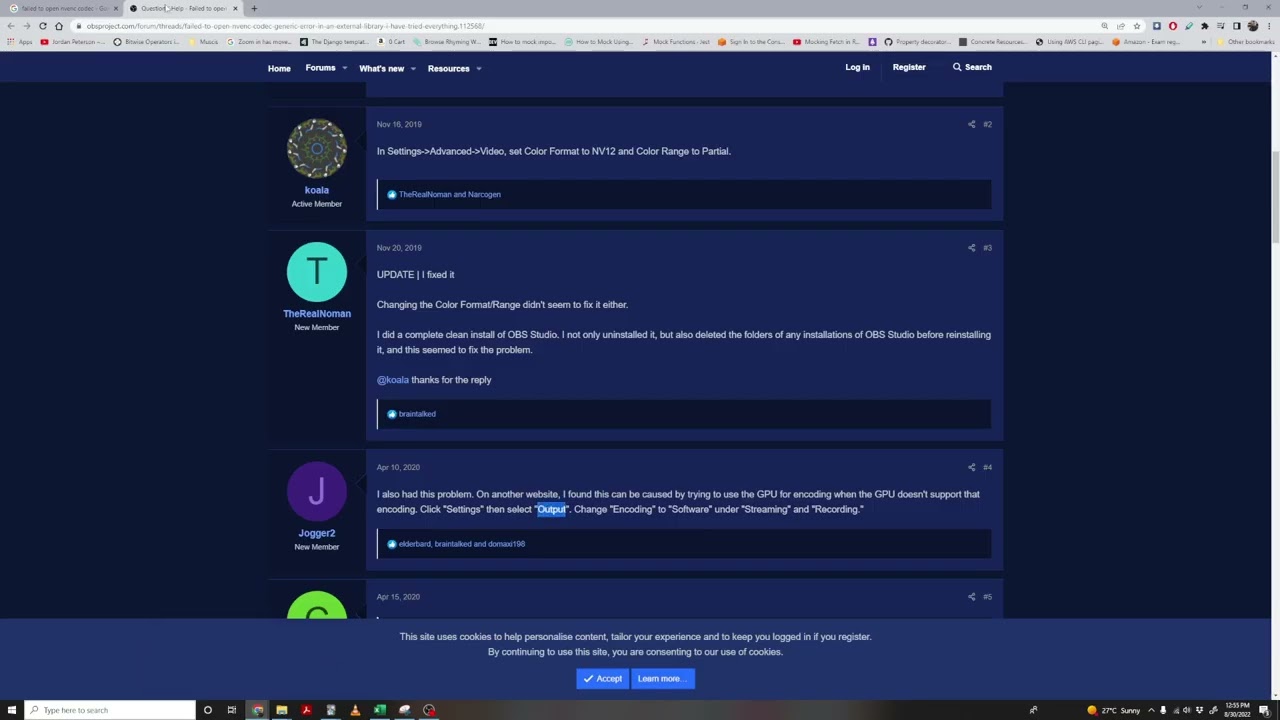Open Chrome from the Windows taskbar
The height and width of the screenshot is (720, 1280).
258,710
